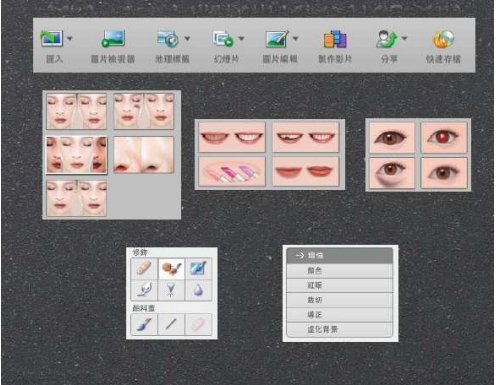Select the water drop blur tool
The image size is (496, 385).
point(198,290)
